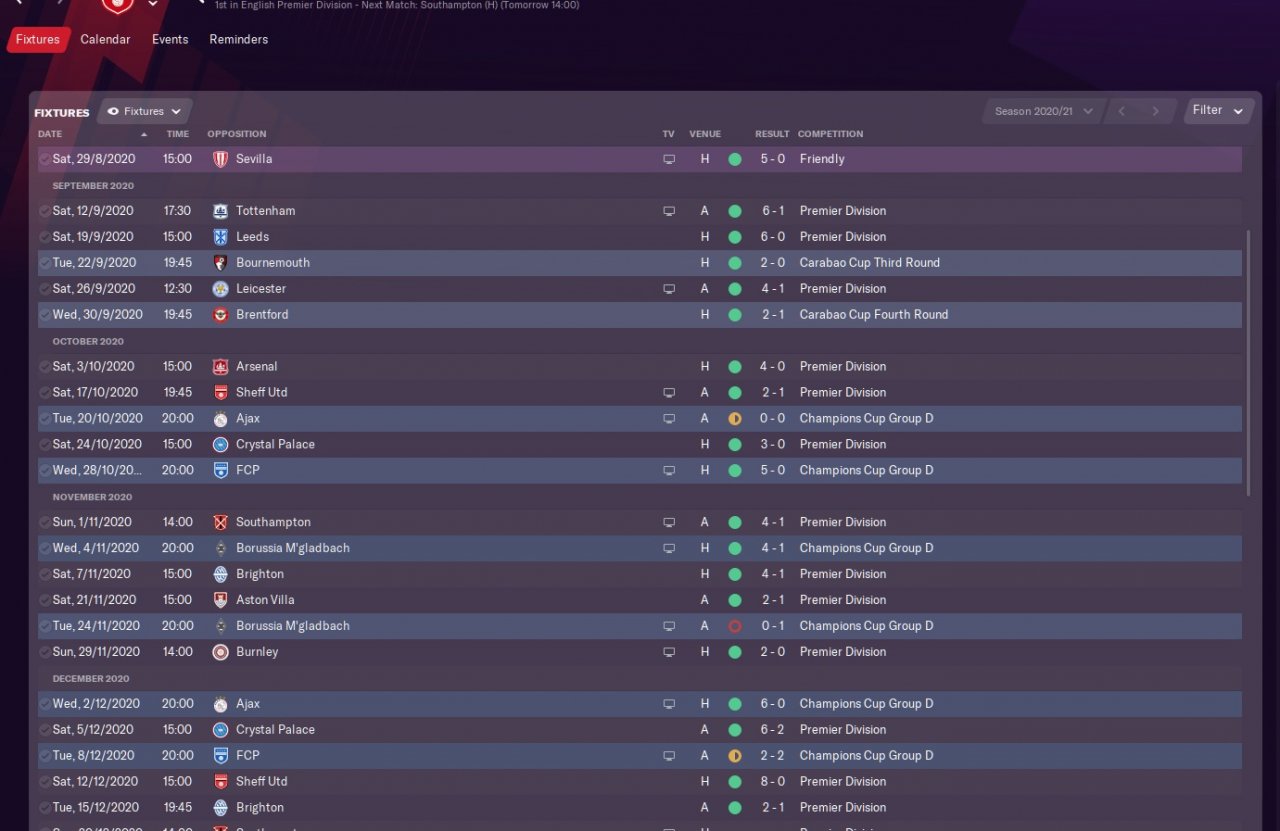1280x831 pixels.
Task: Toggle the checkmark beside Sun, 29/11/2020 fixture
Action: click(x=44, y=652)
